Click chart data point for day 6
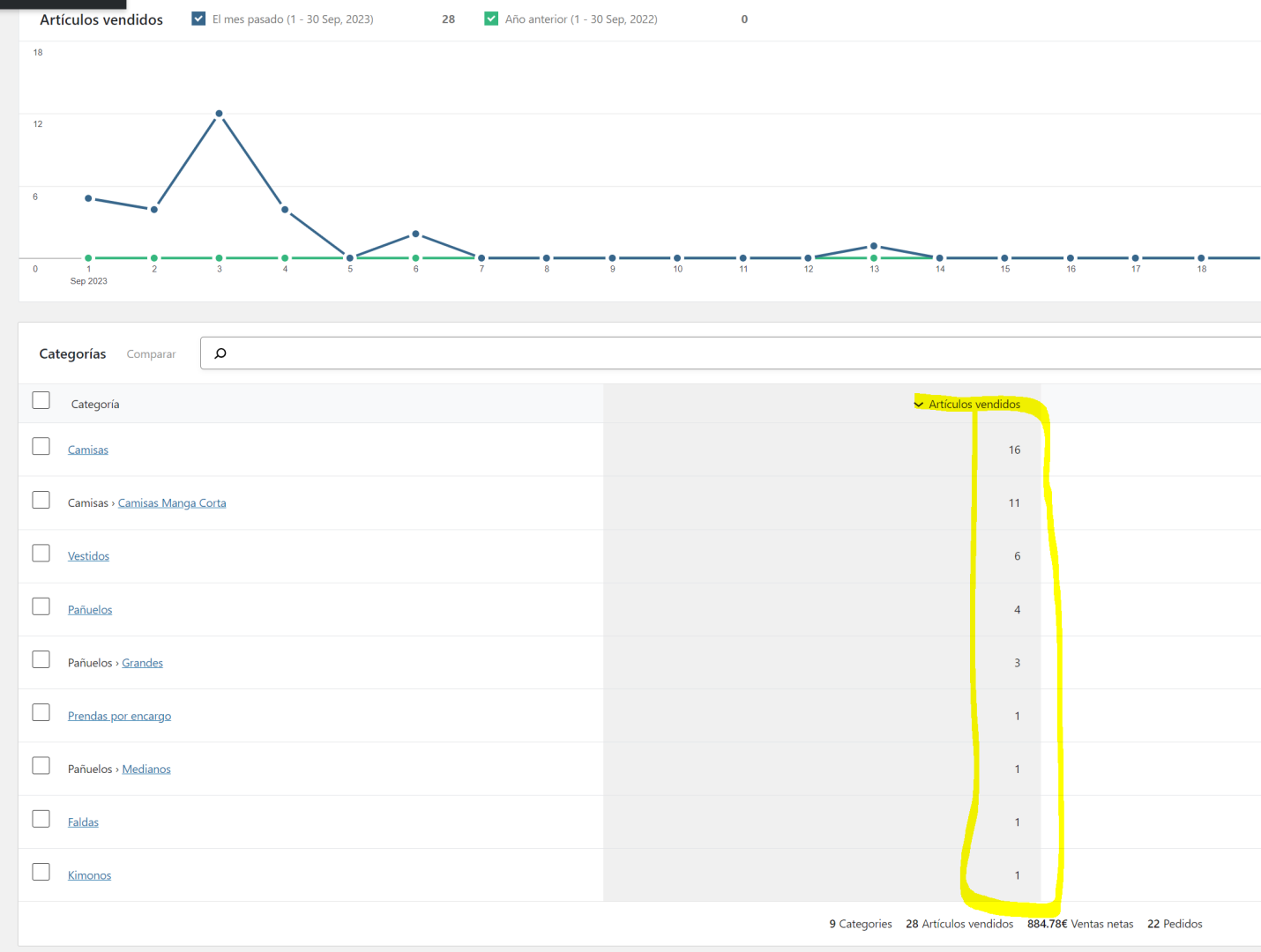1261x952 pixels. (x=415, y=234)
